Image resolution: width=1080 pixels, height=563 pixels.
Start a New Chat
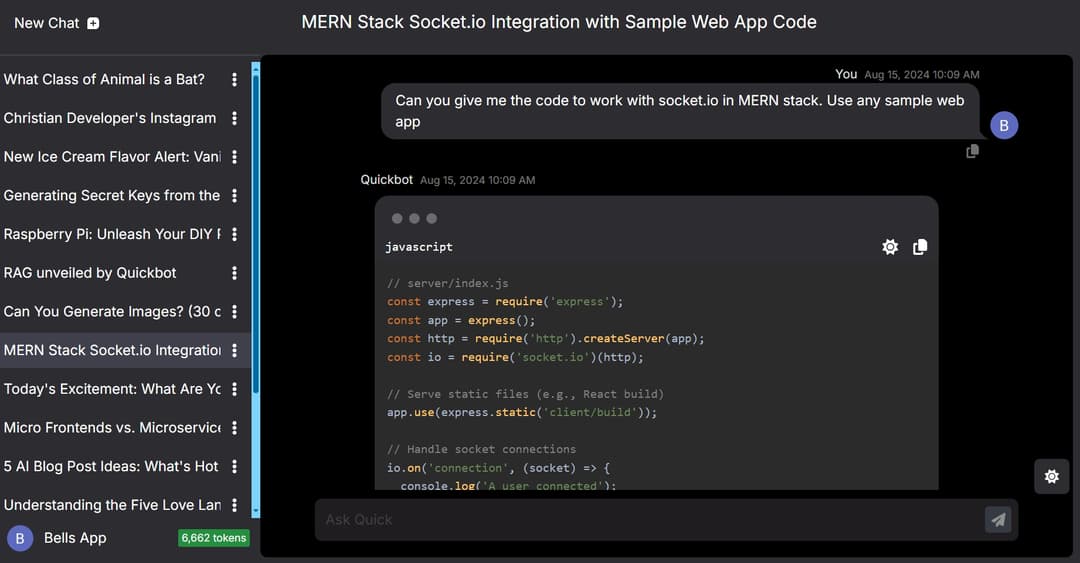point(47,23)
